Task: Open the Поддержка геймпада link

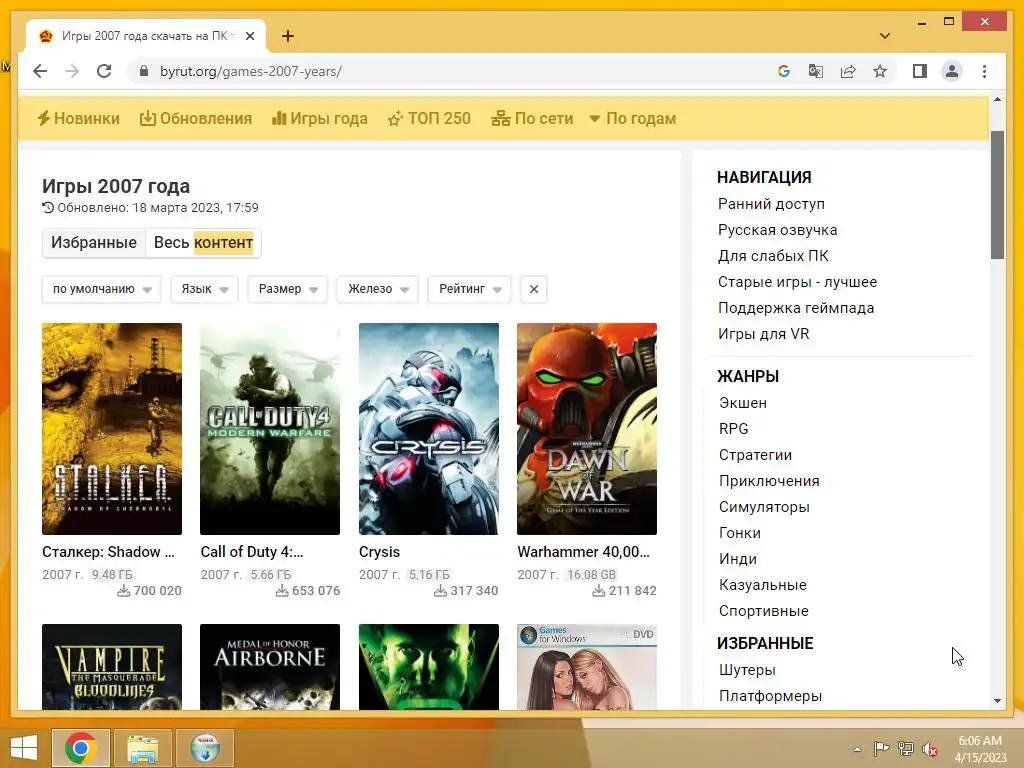Action: 796,308
